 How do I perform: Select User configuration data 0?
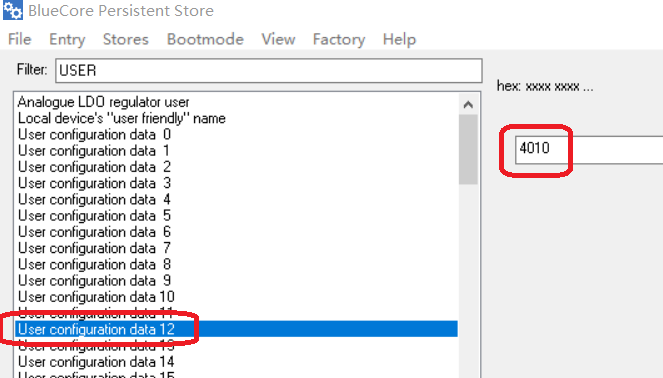pos(236,134)
